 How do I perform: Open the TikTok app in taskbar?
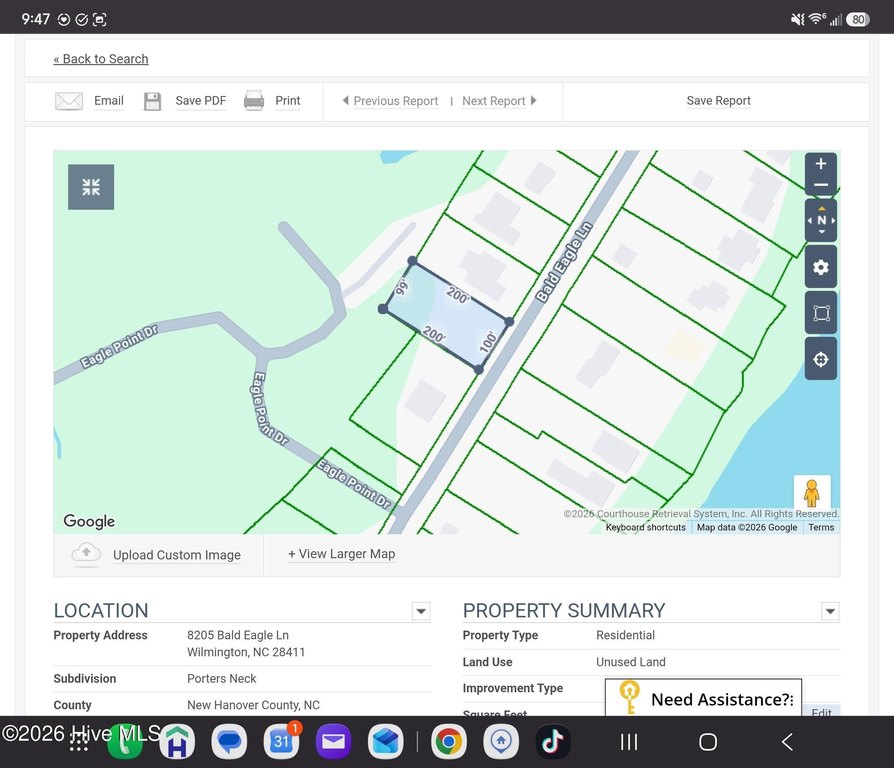coord(552,742)
